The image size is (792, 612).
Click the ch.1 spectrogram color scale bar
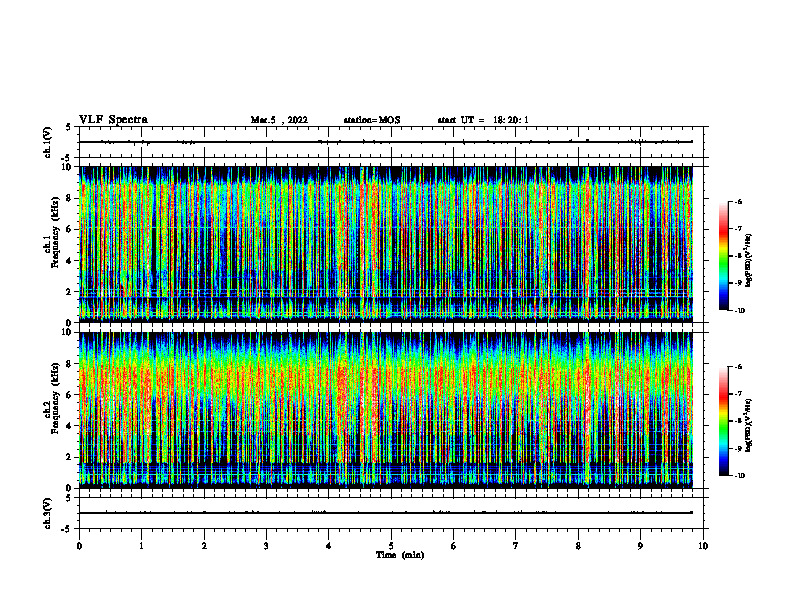click(723, 256)
